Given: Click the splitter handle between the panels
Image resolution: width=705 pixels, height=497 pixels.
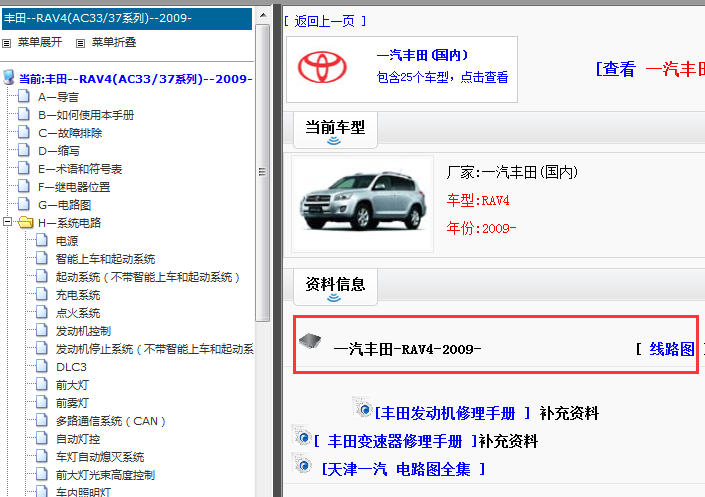Looking at the screenshot, I should [277, 251].
